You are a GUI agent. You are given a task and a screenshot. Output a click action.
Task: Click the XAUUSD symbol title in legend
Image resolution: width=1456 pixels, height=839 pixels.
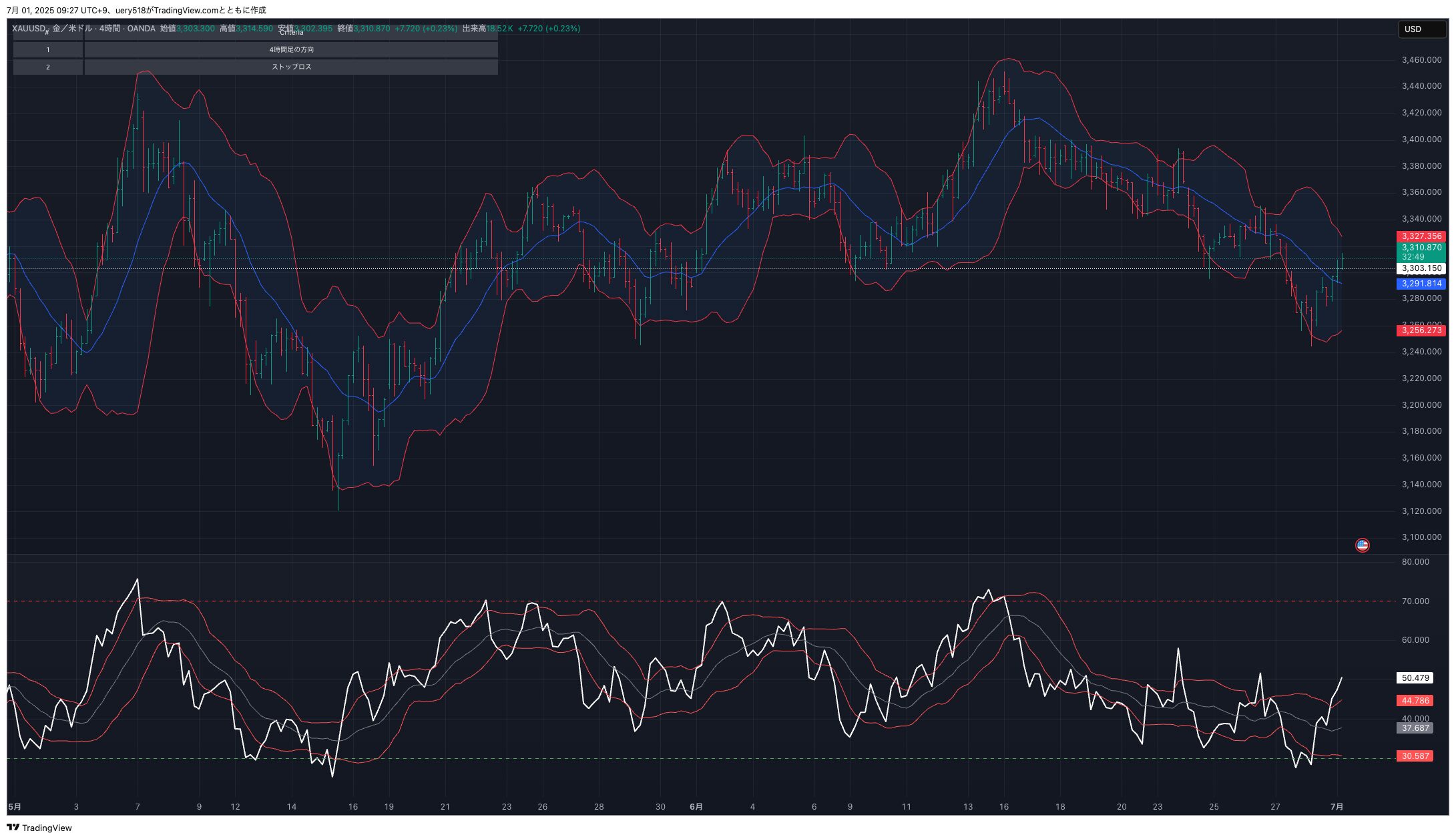[x=28, y=29]
